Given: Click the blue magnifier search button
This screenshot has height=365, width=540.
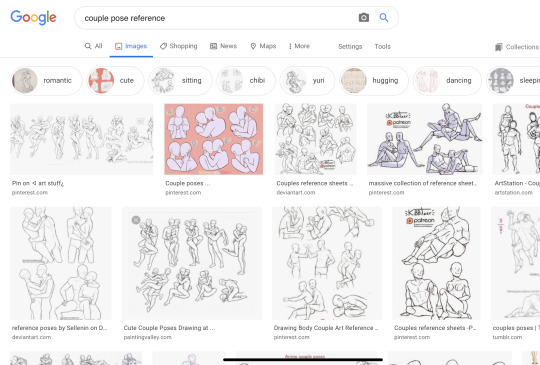Looking at the screenshot, I should (x=384, y=17).
